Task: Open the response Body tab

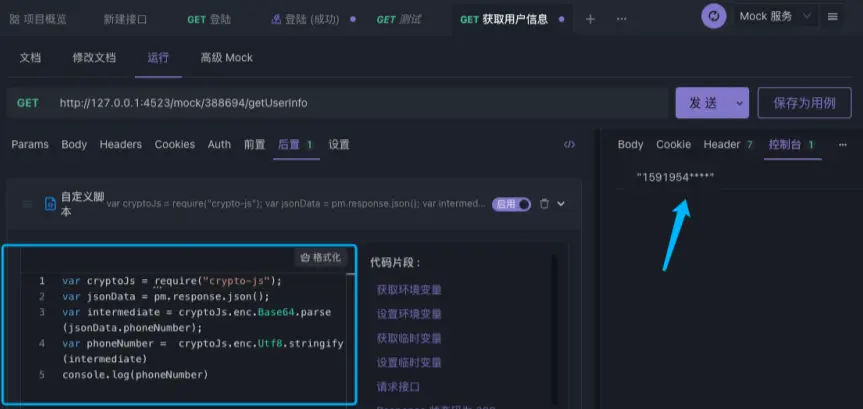Action: (x=630, y=145)
